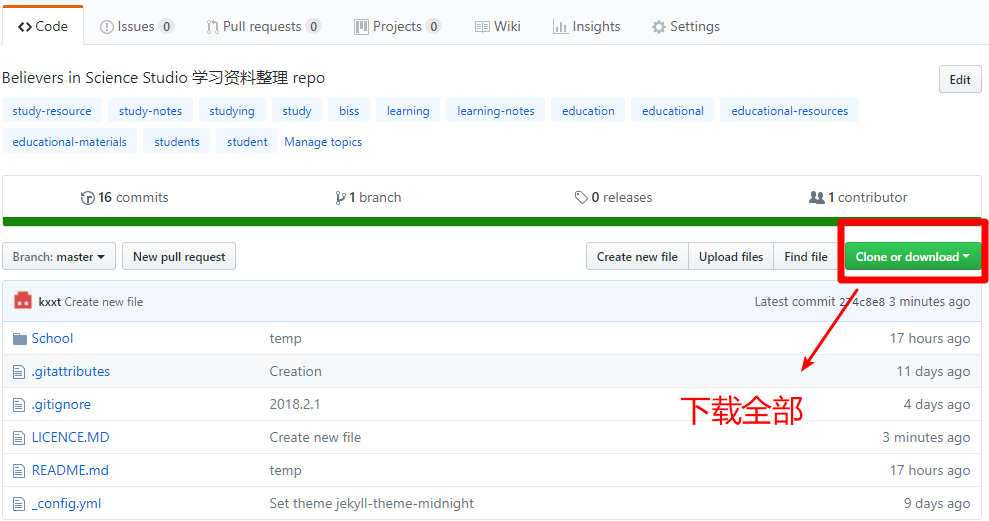Open the README.md file
Screen dimensions: 989x521
coord(70,471)
